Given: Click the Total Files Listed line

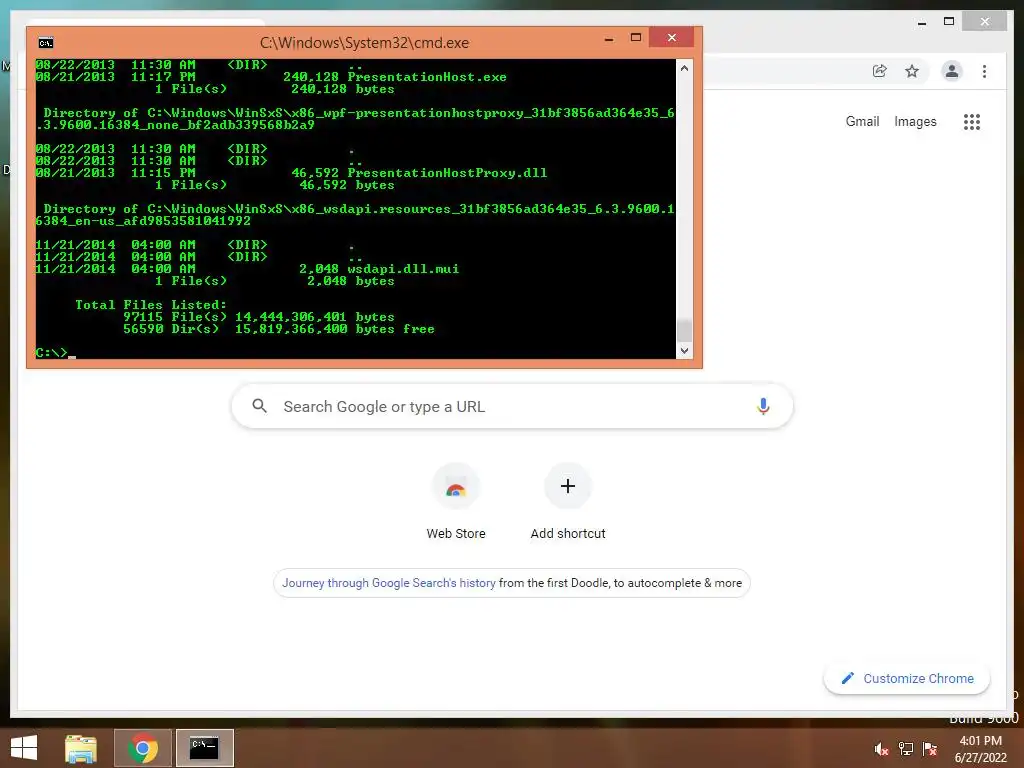Looking at the screenshot, I should [151, 305].
